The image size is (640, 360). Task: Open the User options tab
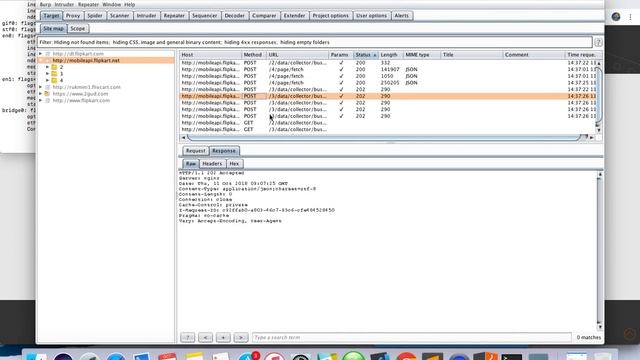pos(371,16)
